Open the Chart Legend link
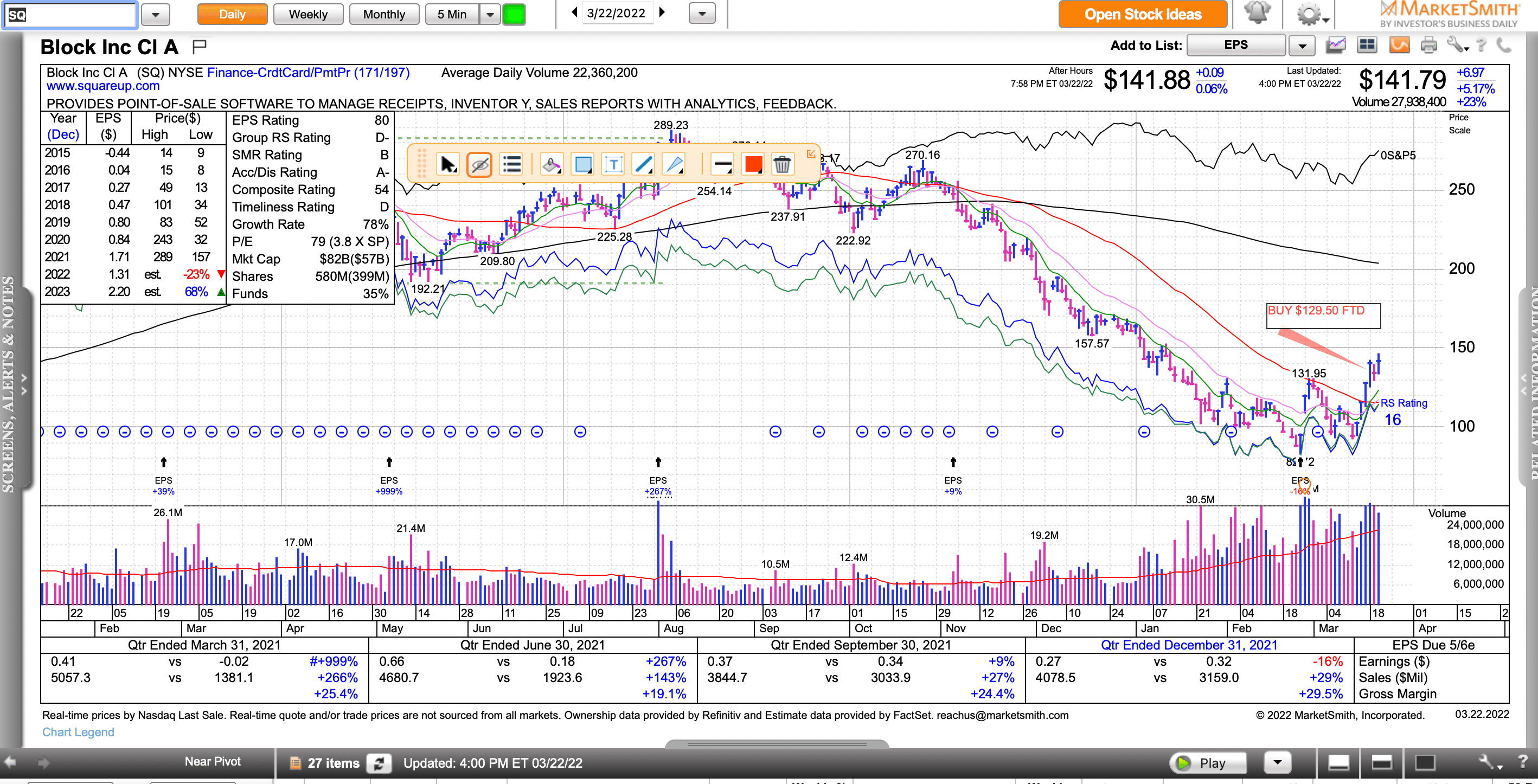This screenshot has height=784, width=1538. [78, 732]
